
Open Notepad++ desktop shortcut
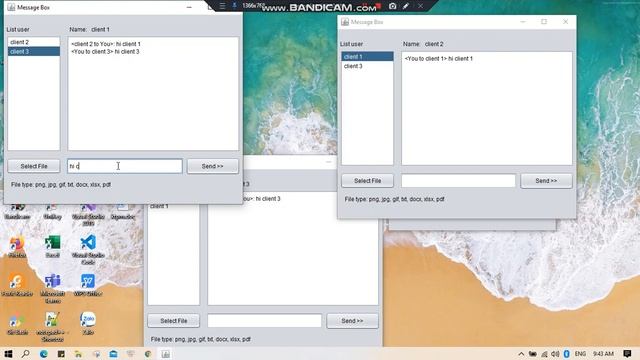(x=53, y=327)
